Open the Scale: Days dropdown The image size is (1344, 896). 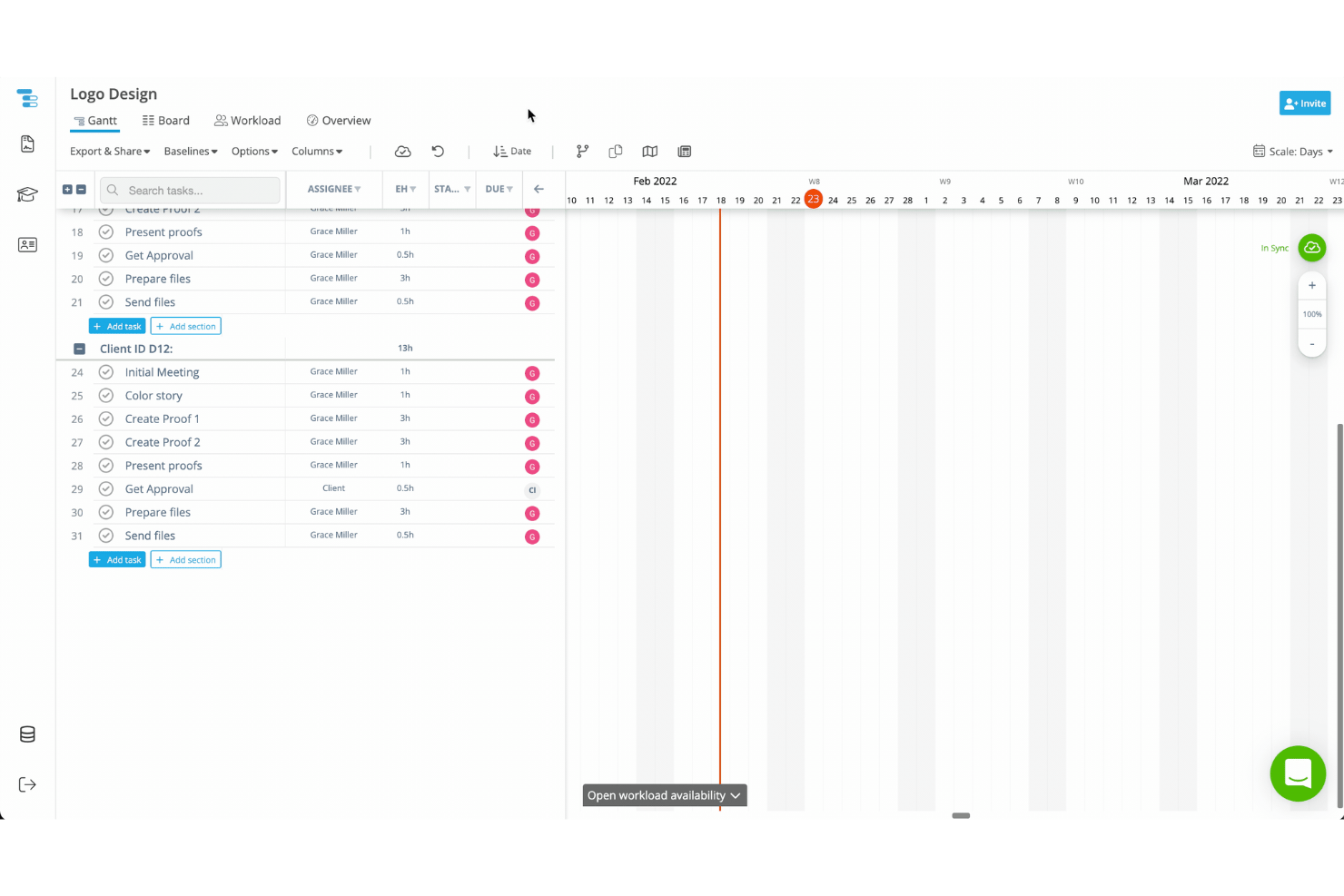tap(1293, 152)
